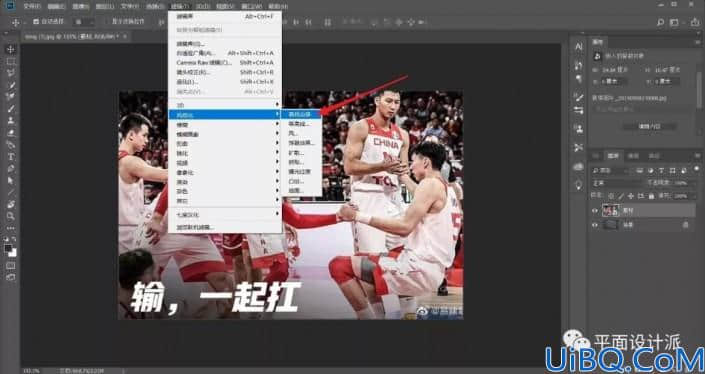The image size is (705, 374).
Task: Expand the 模糊 (Blur) submenu
Action: click(x=225, y=125)
